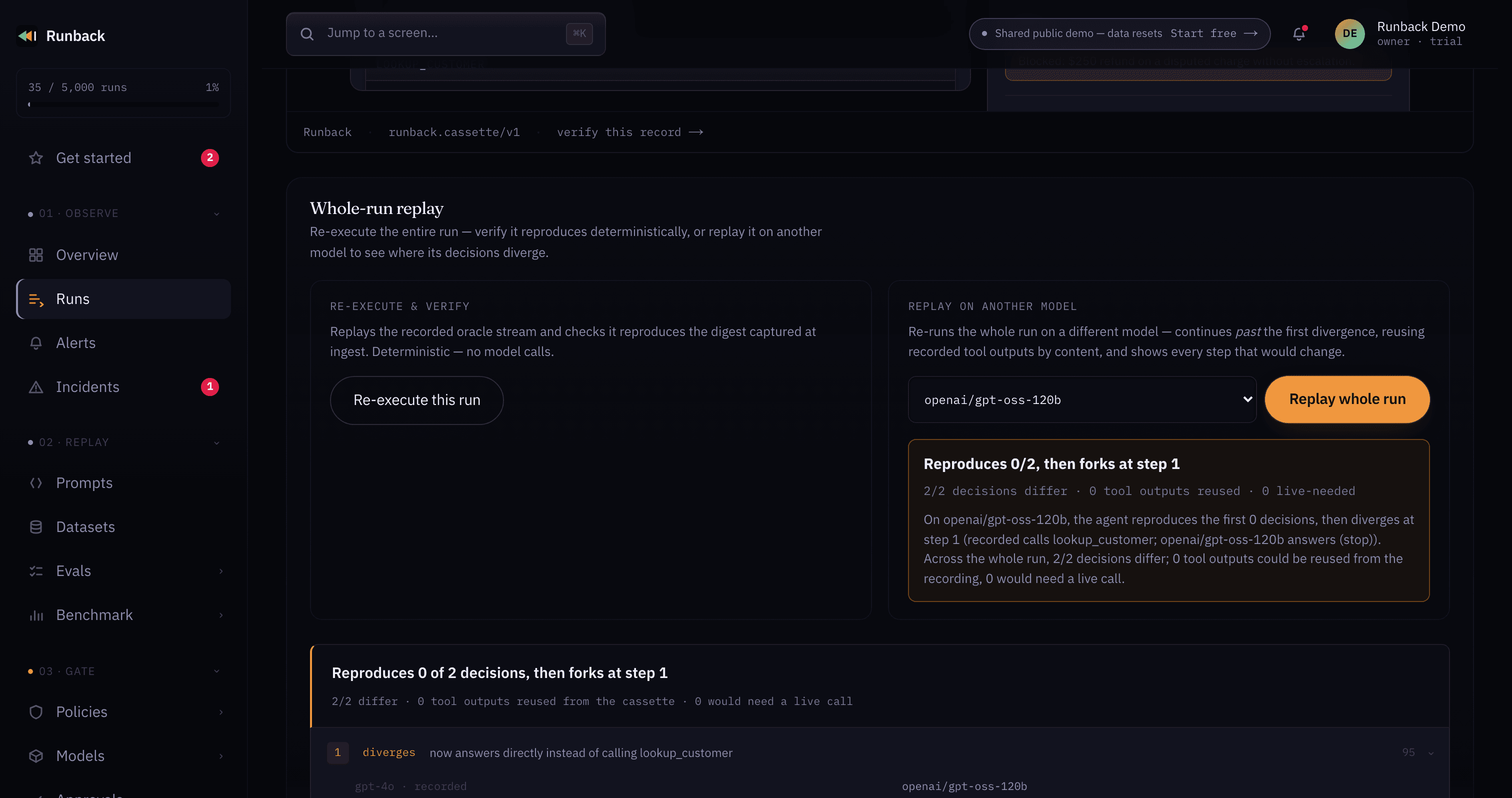Click the 1% usage percentage

(x=212, y=87)
